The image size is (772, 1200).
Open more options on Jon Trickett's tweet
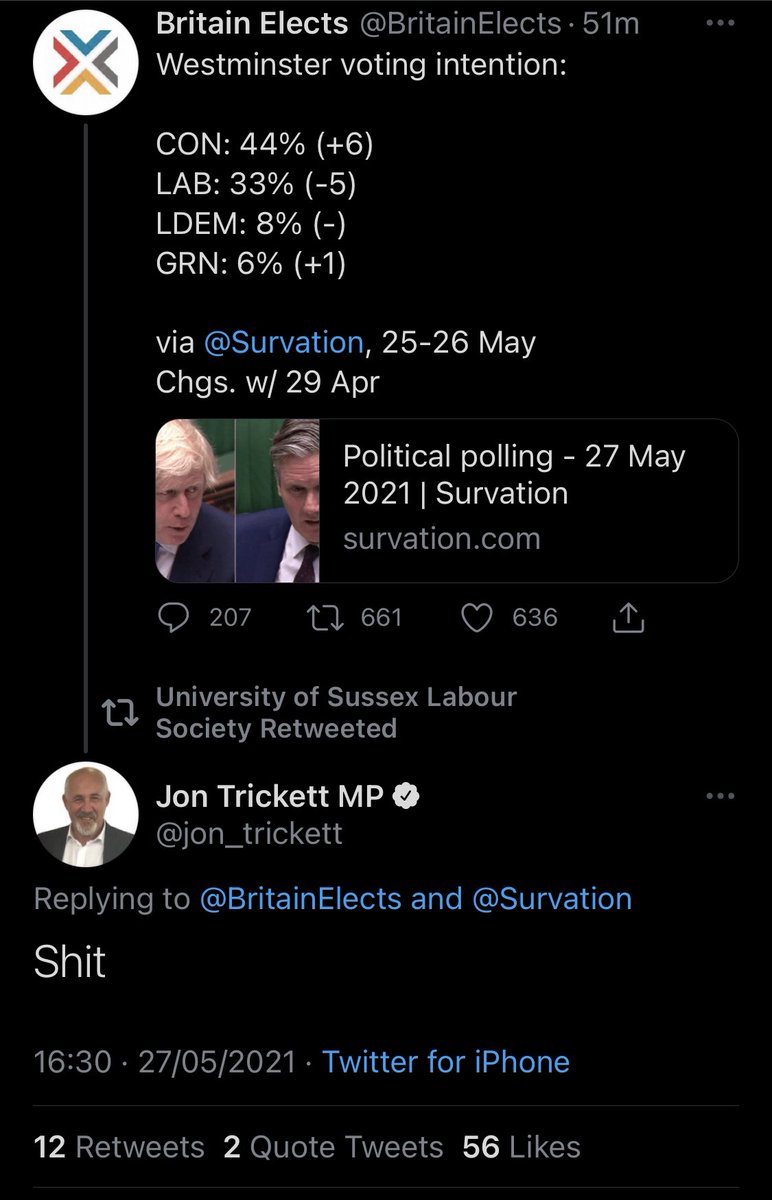(720, 797)
